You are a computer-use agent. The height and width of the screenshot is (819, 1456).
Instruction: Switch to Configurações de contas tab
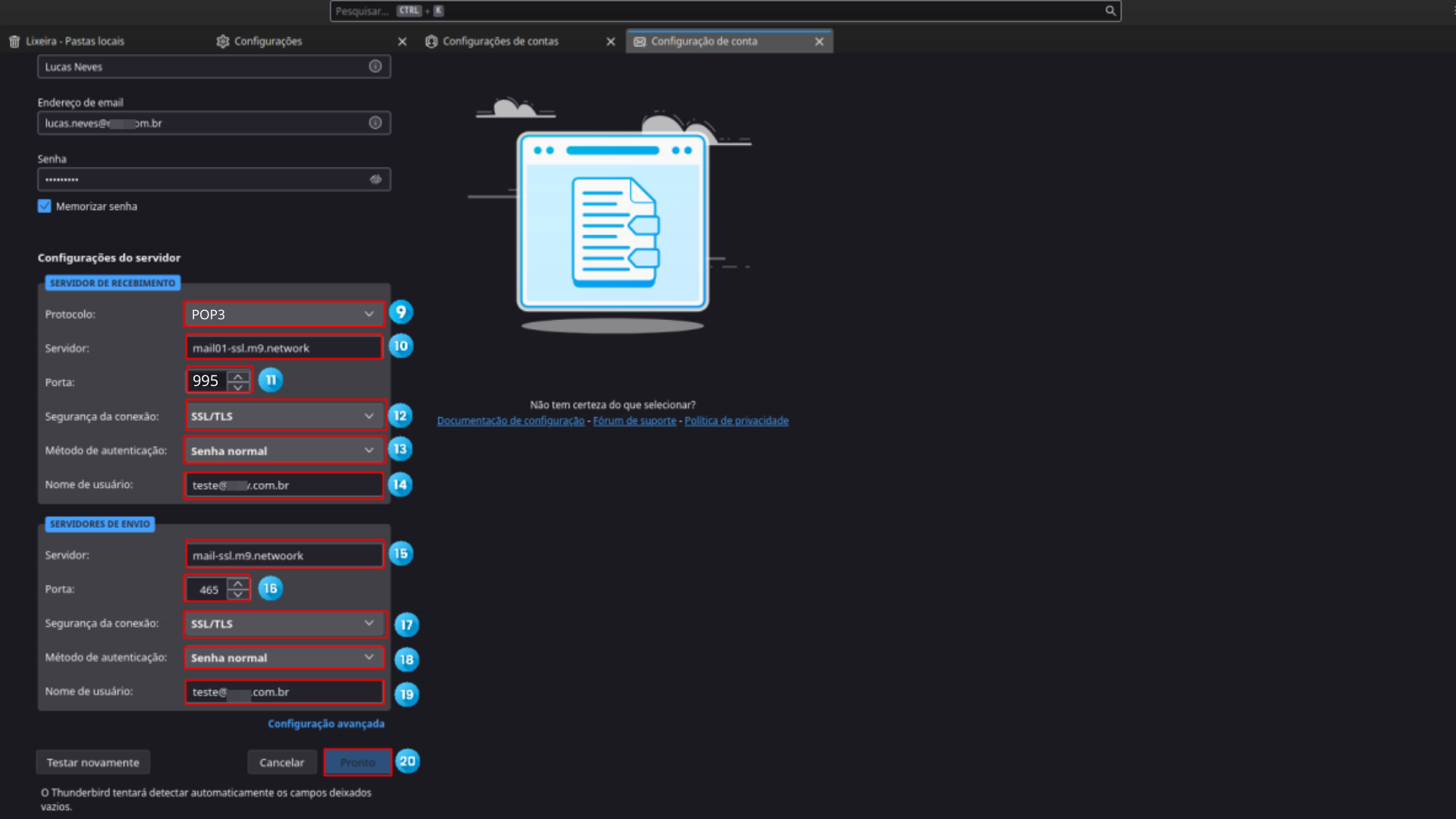(x=500, y=42)
